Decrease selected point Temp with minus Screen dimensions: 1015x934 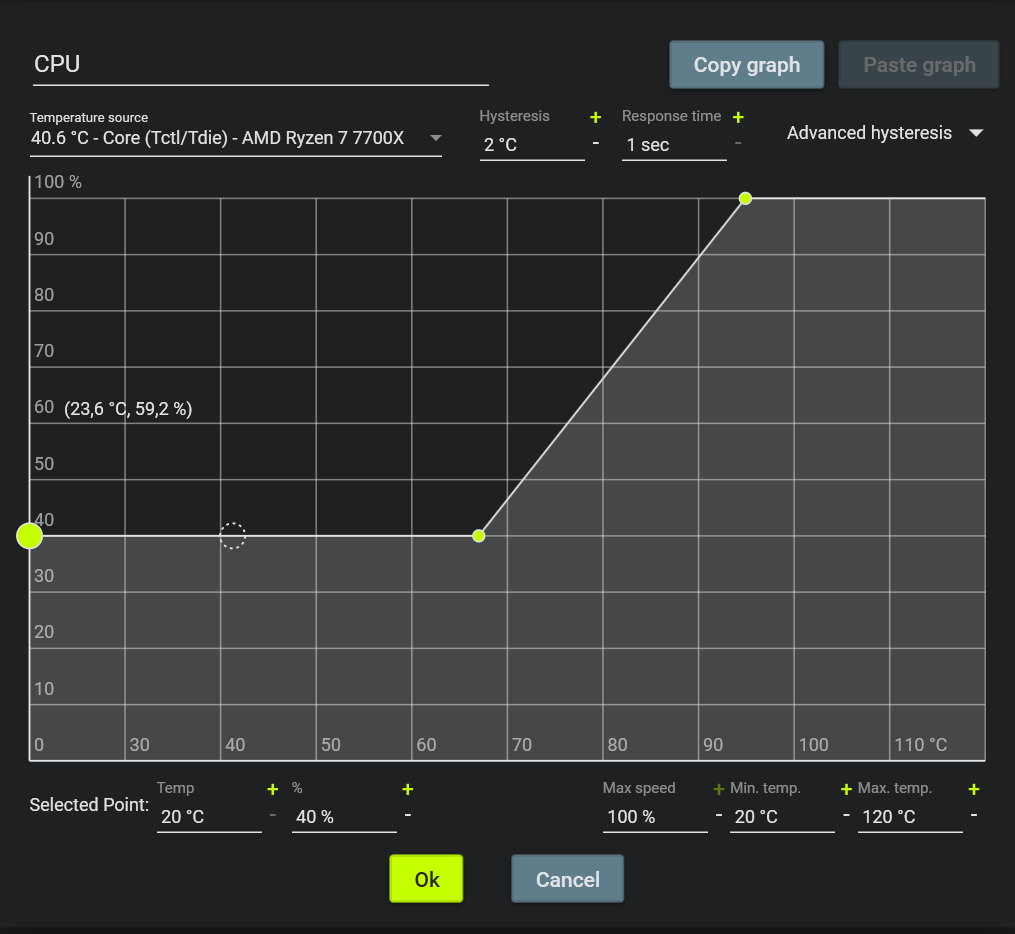273,815
